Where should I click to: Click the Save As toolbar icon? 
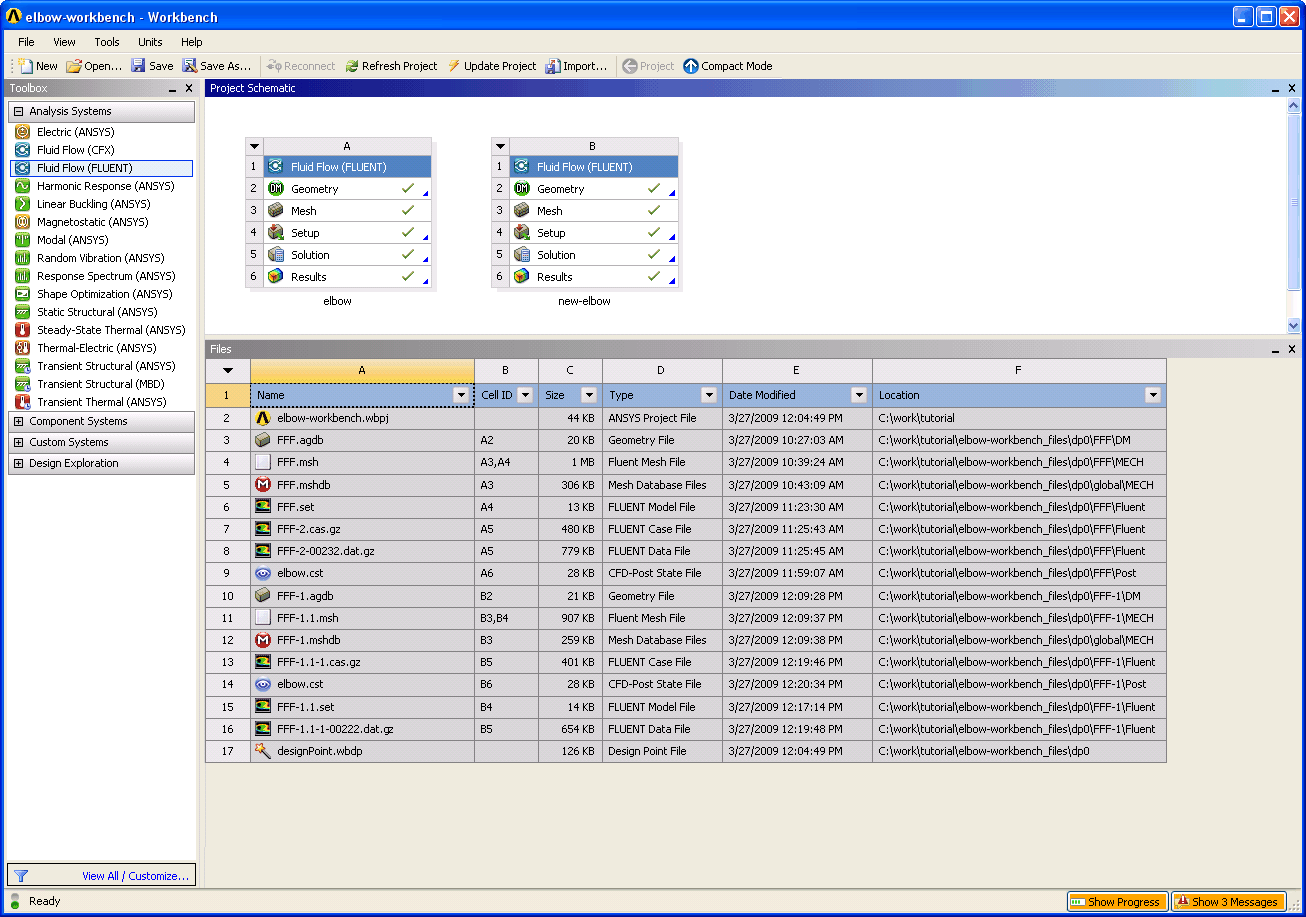(x=190, y=66)
